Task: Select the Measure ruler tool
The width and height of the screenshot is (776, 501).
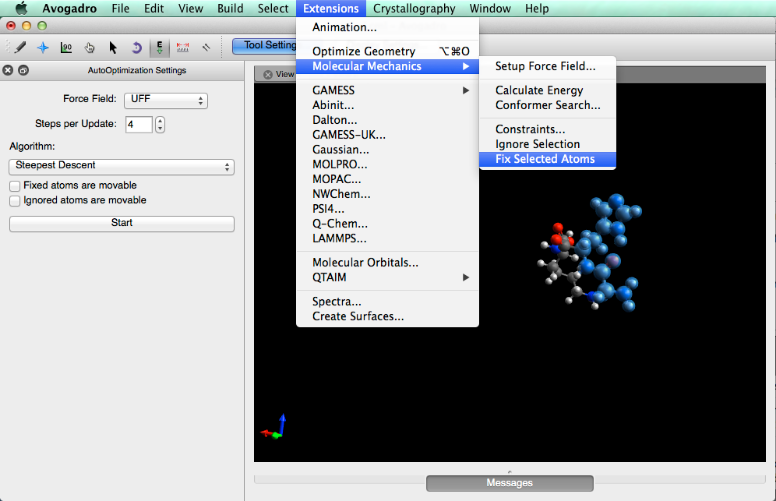Action: (183, 48)
